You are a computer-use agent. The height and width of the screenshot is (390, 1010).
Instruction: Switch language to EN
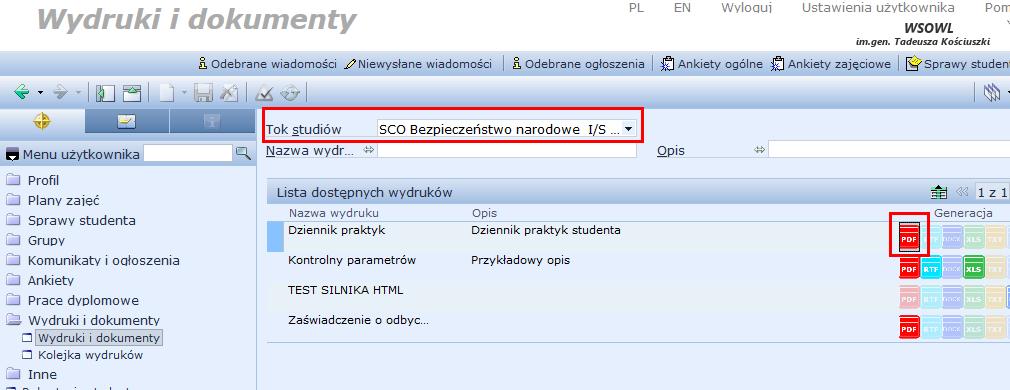point(682,8)
